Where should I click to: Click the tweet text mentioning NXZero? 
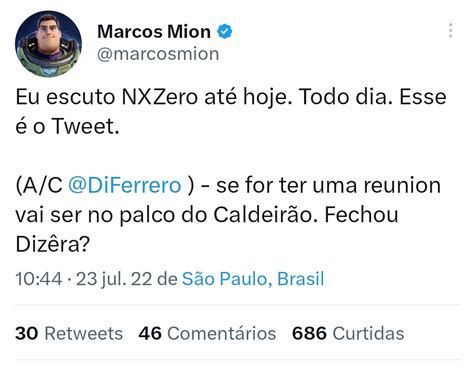(231, 112)
